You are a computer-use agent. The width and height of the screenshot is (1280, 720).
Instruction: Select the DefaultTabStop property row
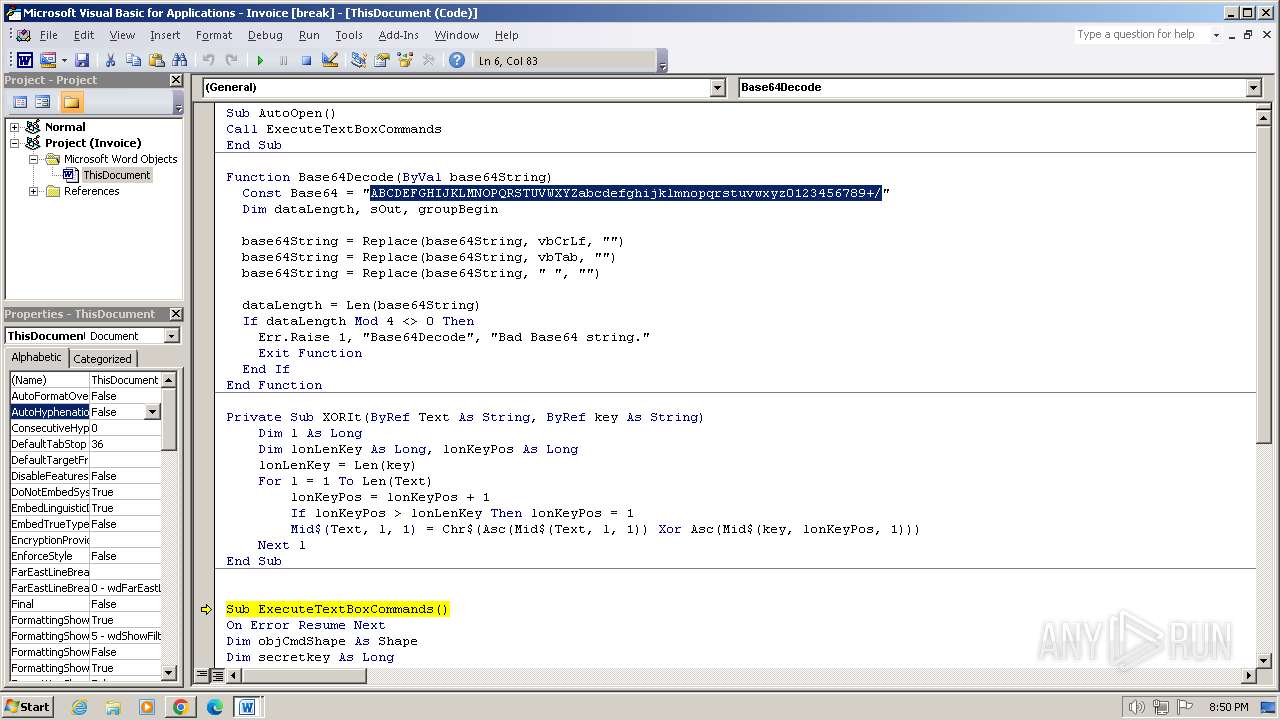pos(85,444)
